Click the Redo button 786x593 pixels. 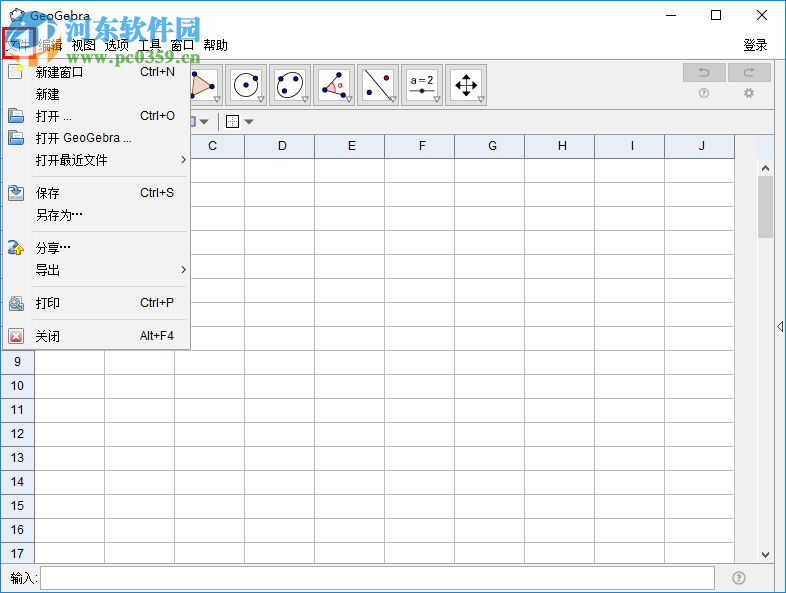coord(749,73)
